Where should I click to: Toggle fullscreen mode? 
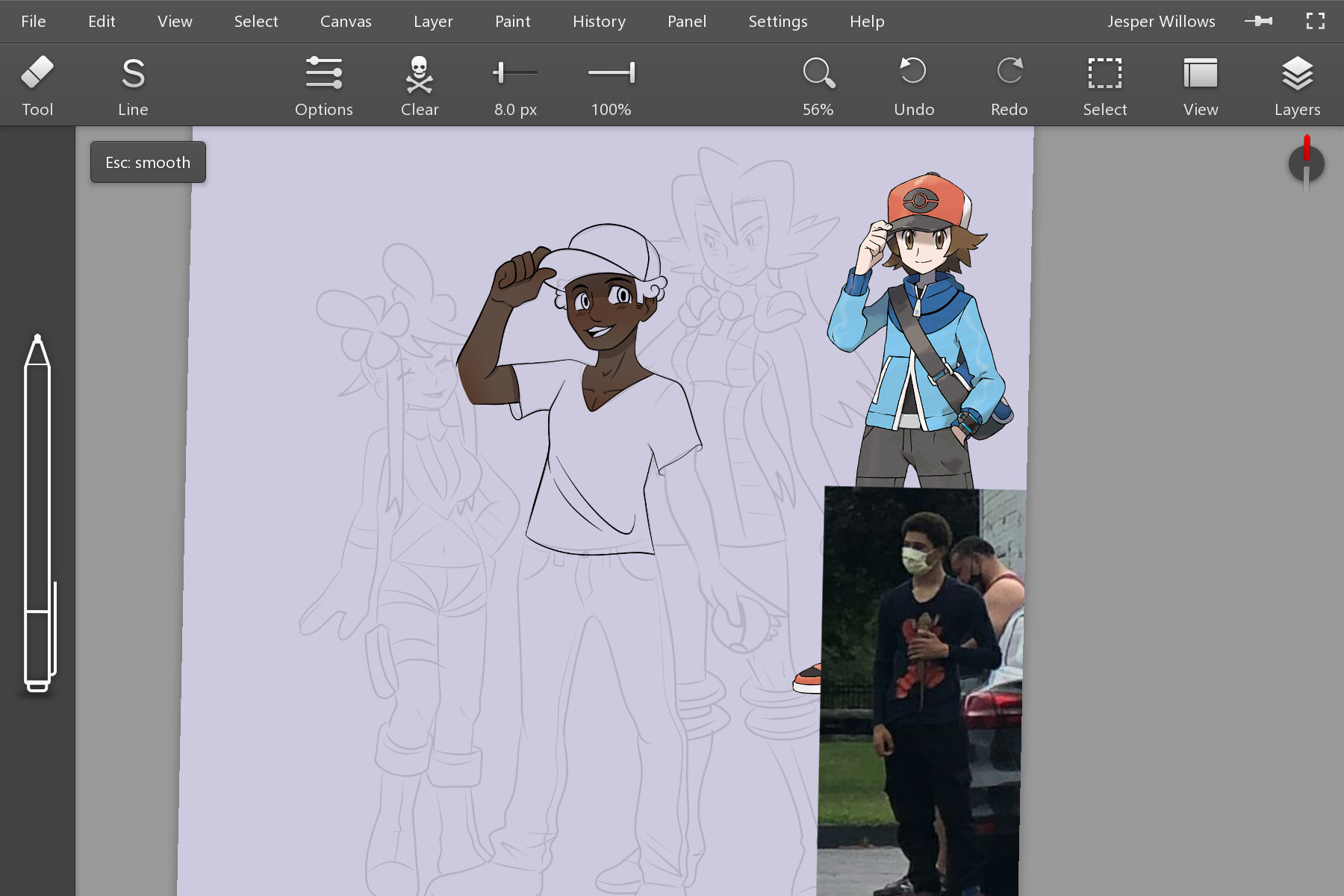pyautogui.click(x=1315, y=21)
